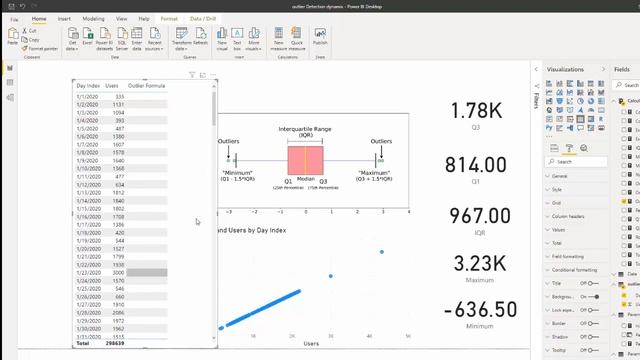Select the Analytics magnifier tab

pos(584,148)
